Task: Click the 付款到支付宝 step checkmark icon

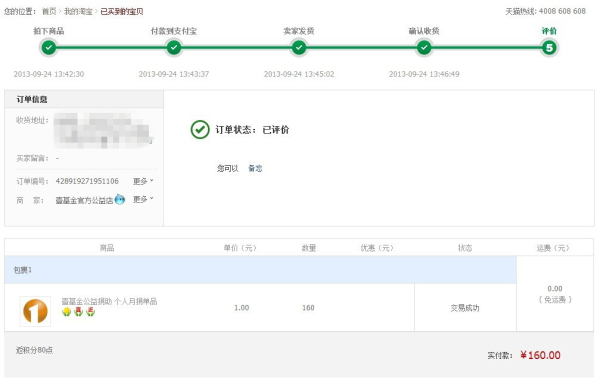Action: coord(174,48)
